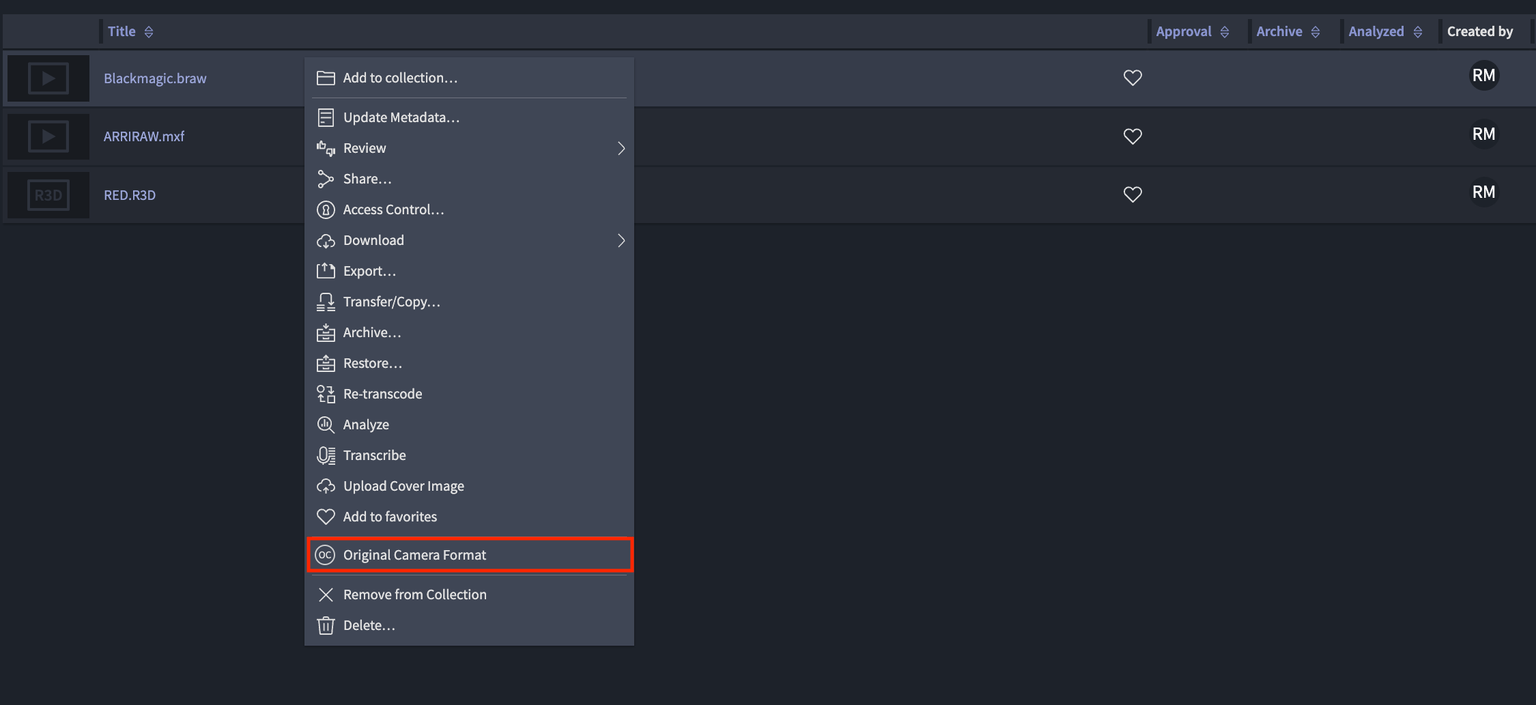Image resolution: width=1536 pixels, height=705 pixels.
Task: Choose Access Control… menu entry
Action: 469,210
